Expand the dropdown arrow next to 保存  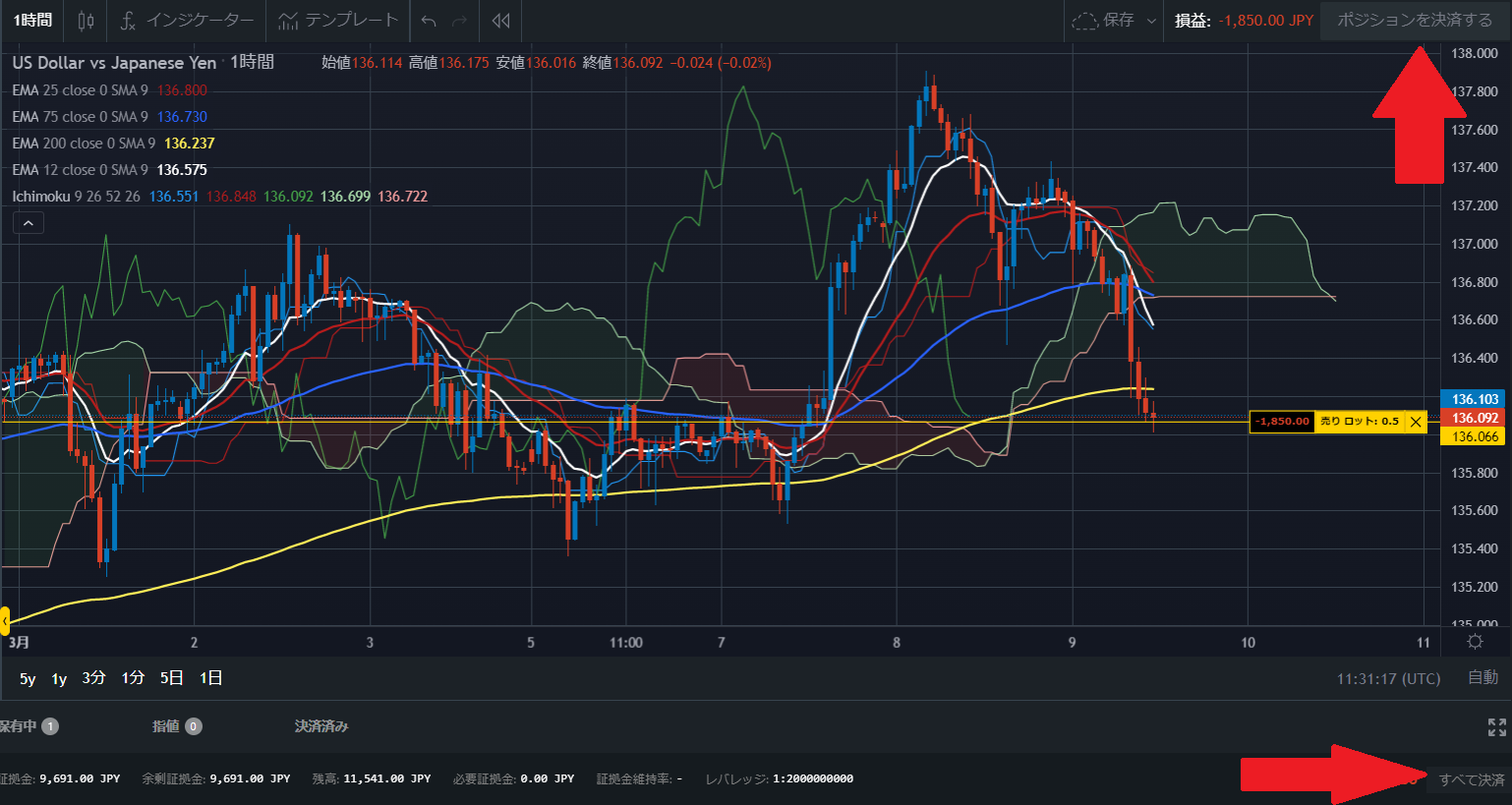point(1151,21)
